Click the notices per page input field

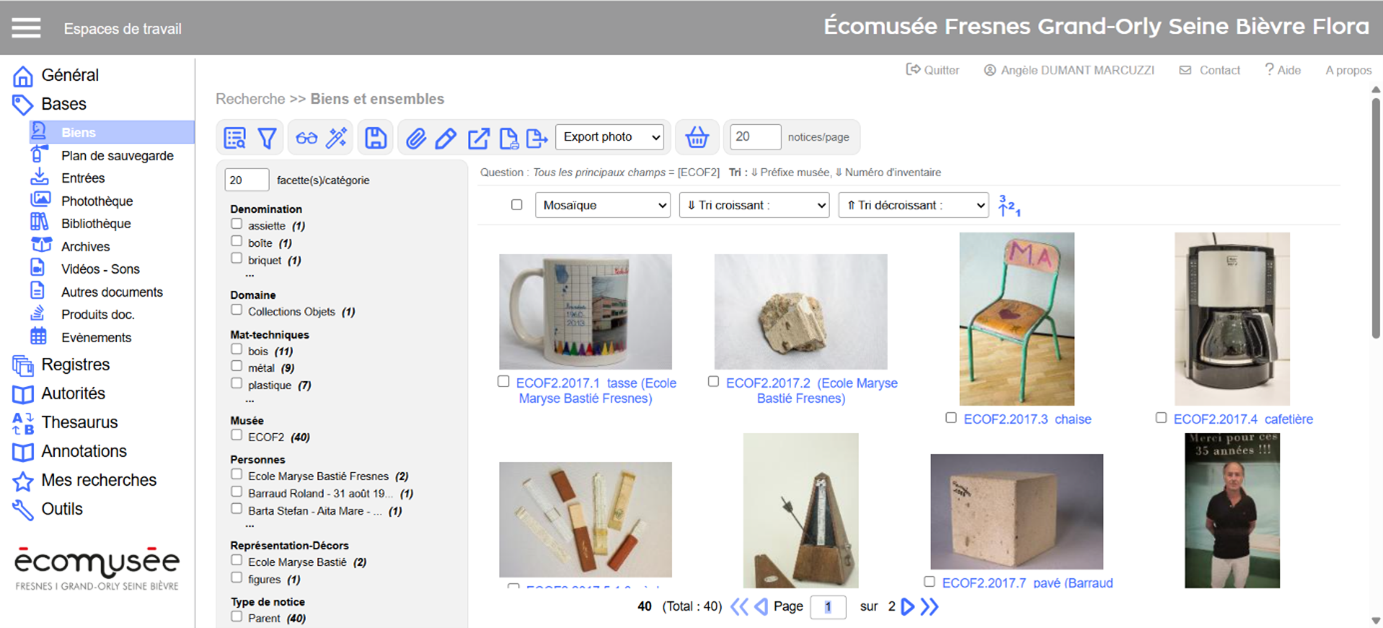755,137
